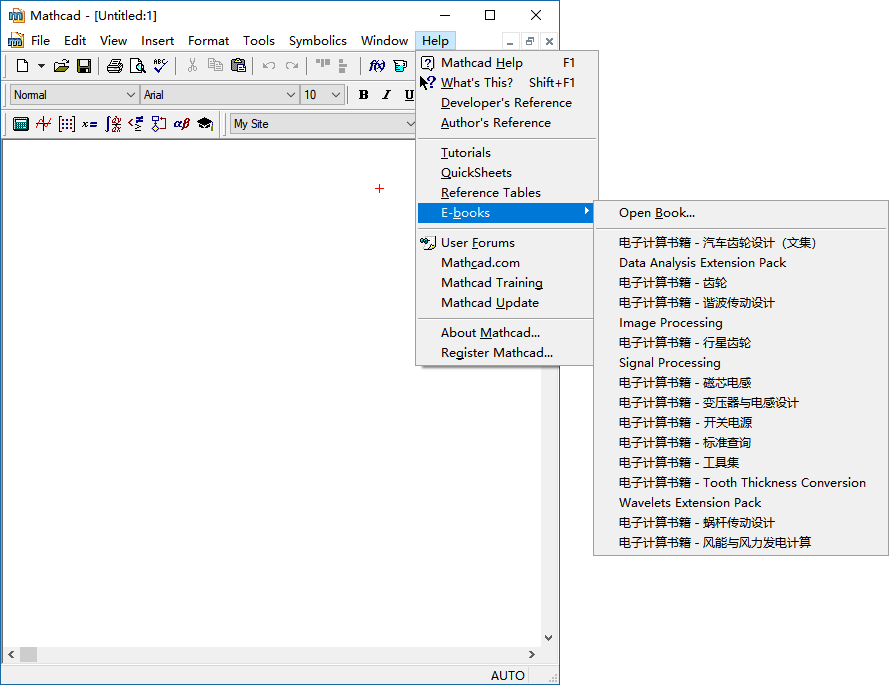Open the Vector and Matrix toolbar icon

click(66, 124)
